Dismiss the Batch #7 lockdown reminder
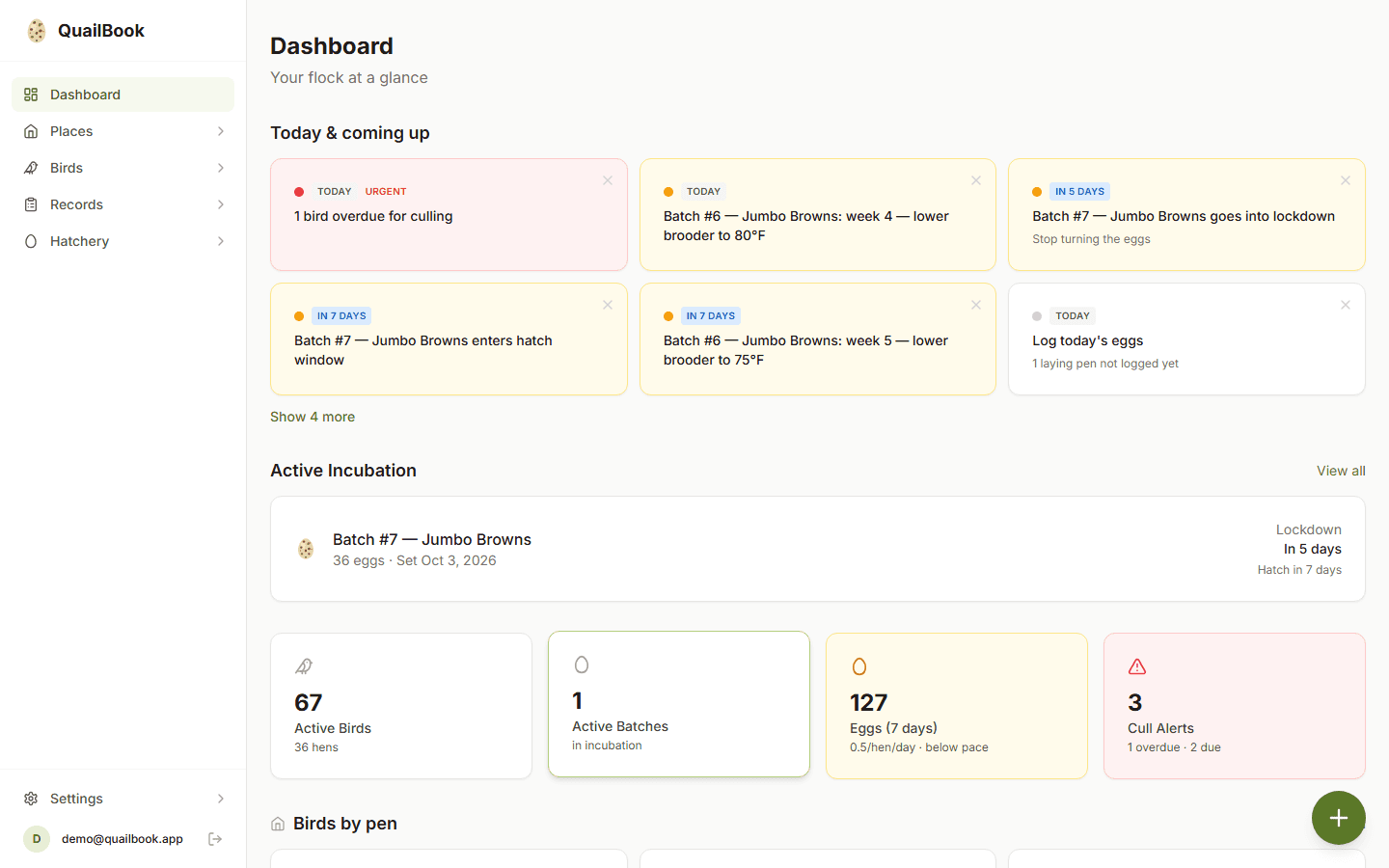This screenshot has width=1389, height=868. point(1346,180)
